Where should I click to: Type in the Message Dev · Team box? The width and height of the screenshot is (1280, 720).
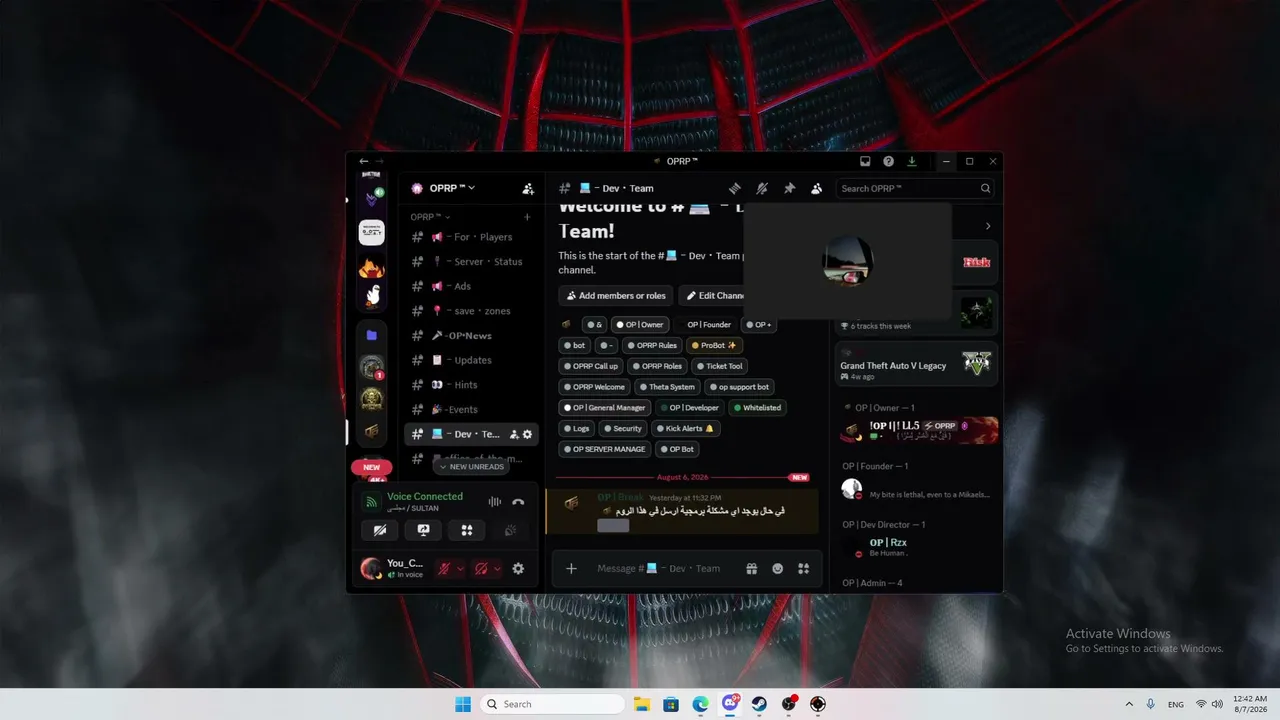[659, 568]
